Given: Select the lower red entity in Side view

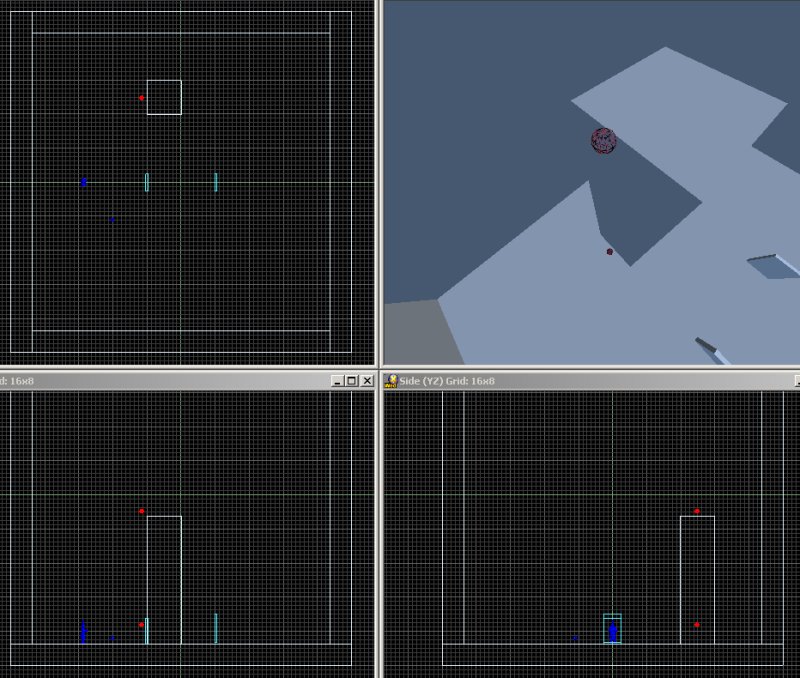Looking at the screenshot, I should click(x=697, y=625).
